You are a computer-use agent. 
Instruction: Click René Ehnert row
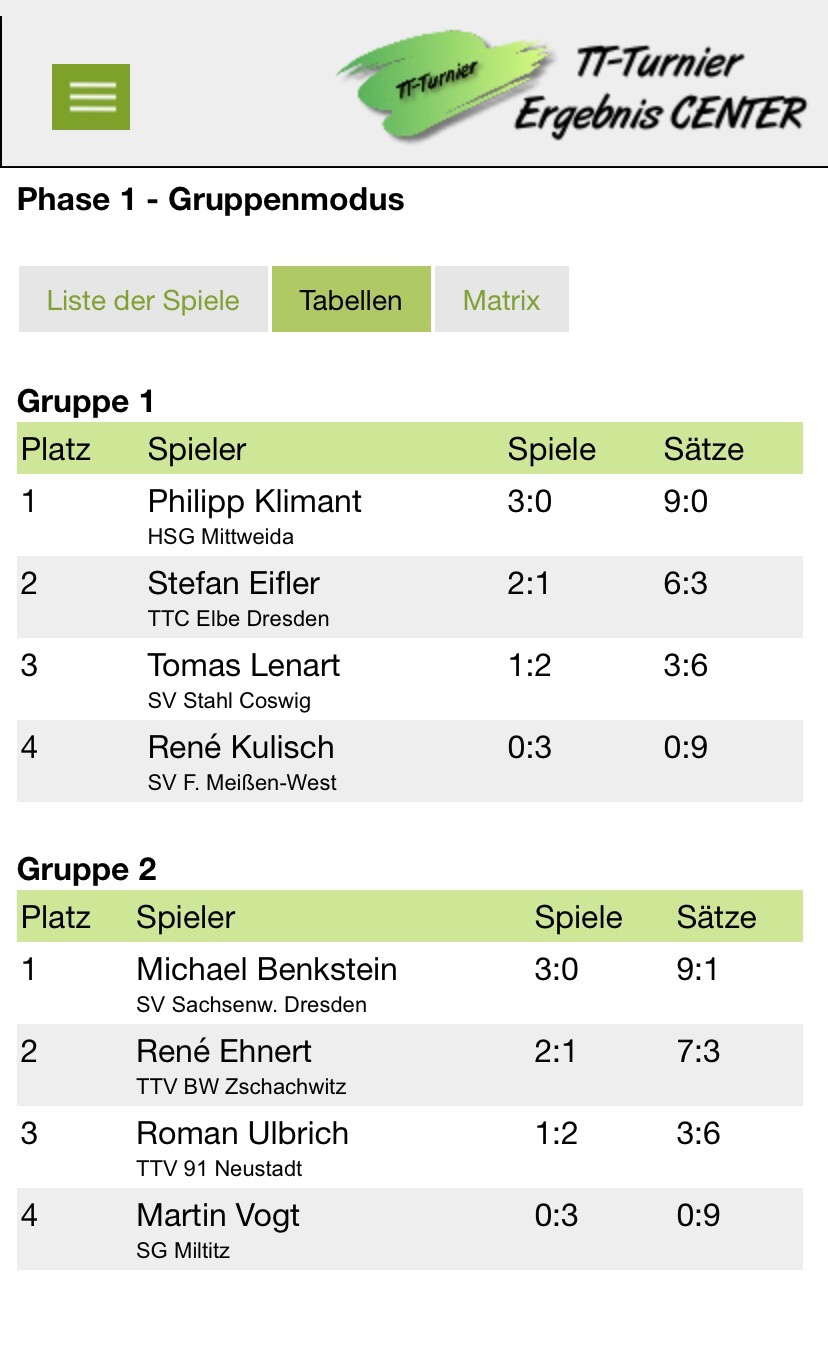410,1065
